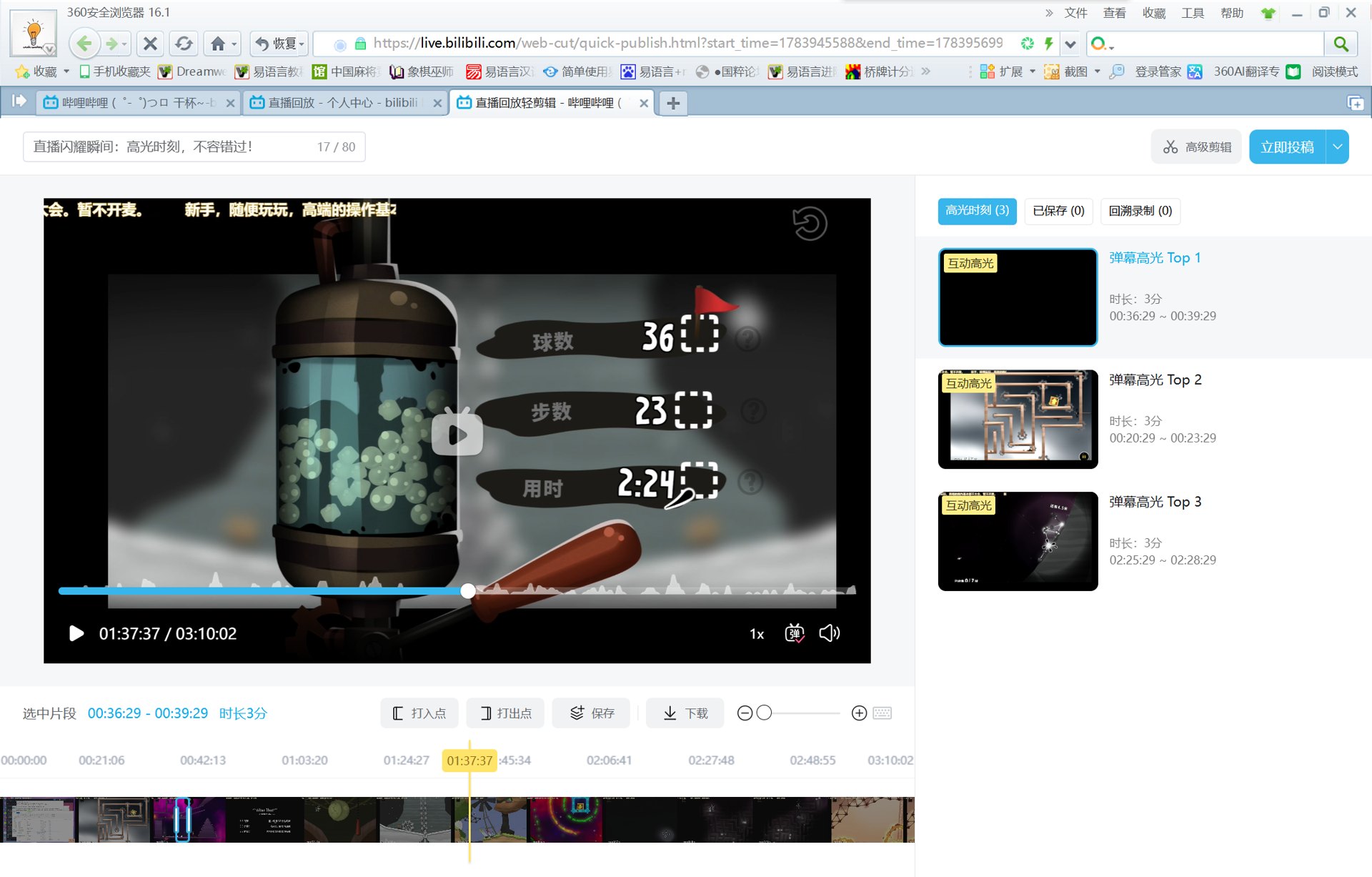Mute the video volume speaker icon
This screenshot has width=1372, height=877.
(x=829, y=633)
